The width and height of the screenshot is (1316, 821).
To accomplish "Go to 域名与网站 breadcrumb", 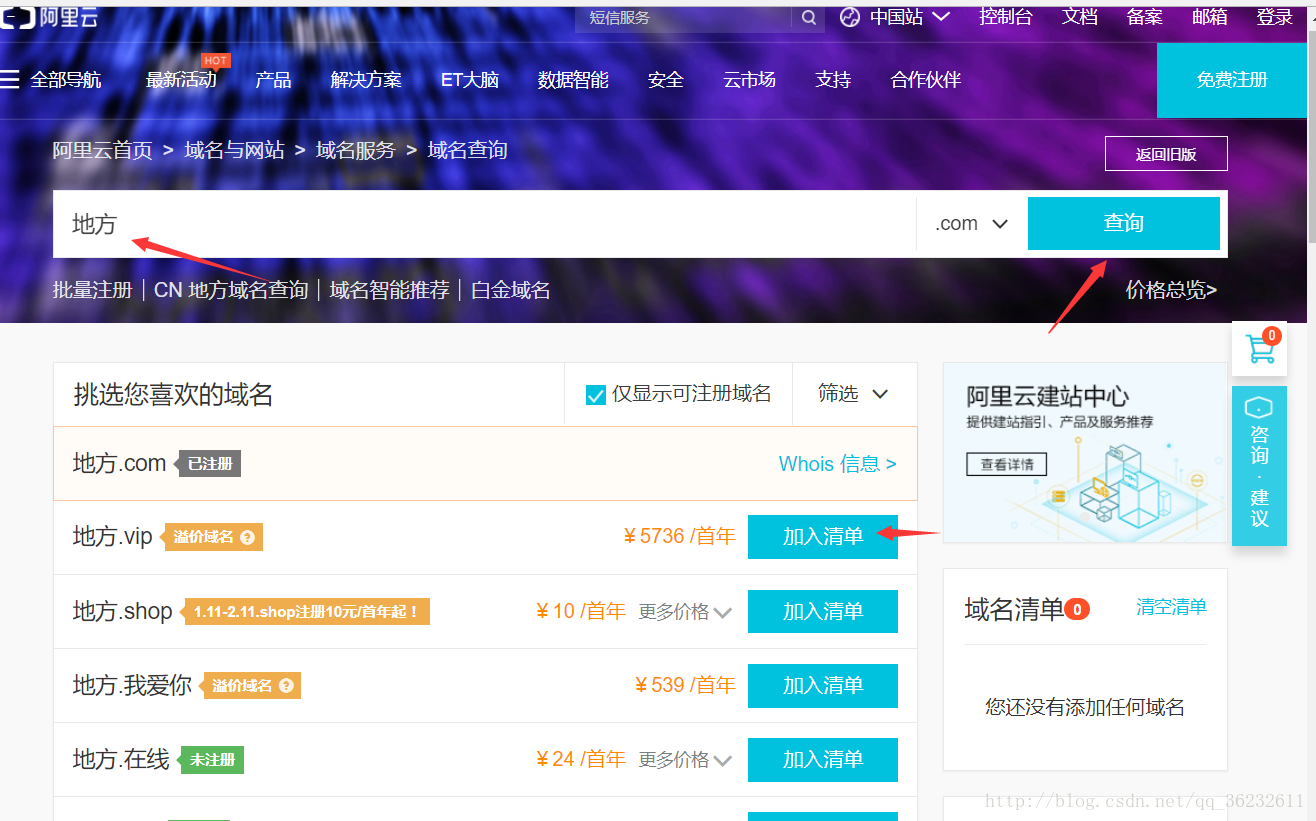I will [x=235, y=151].
